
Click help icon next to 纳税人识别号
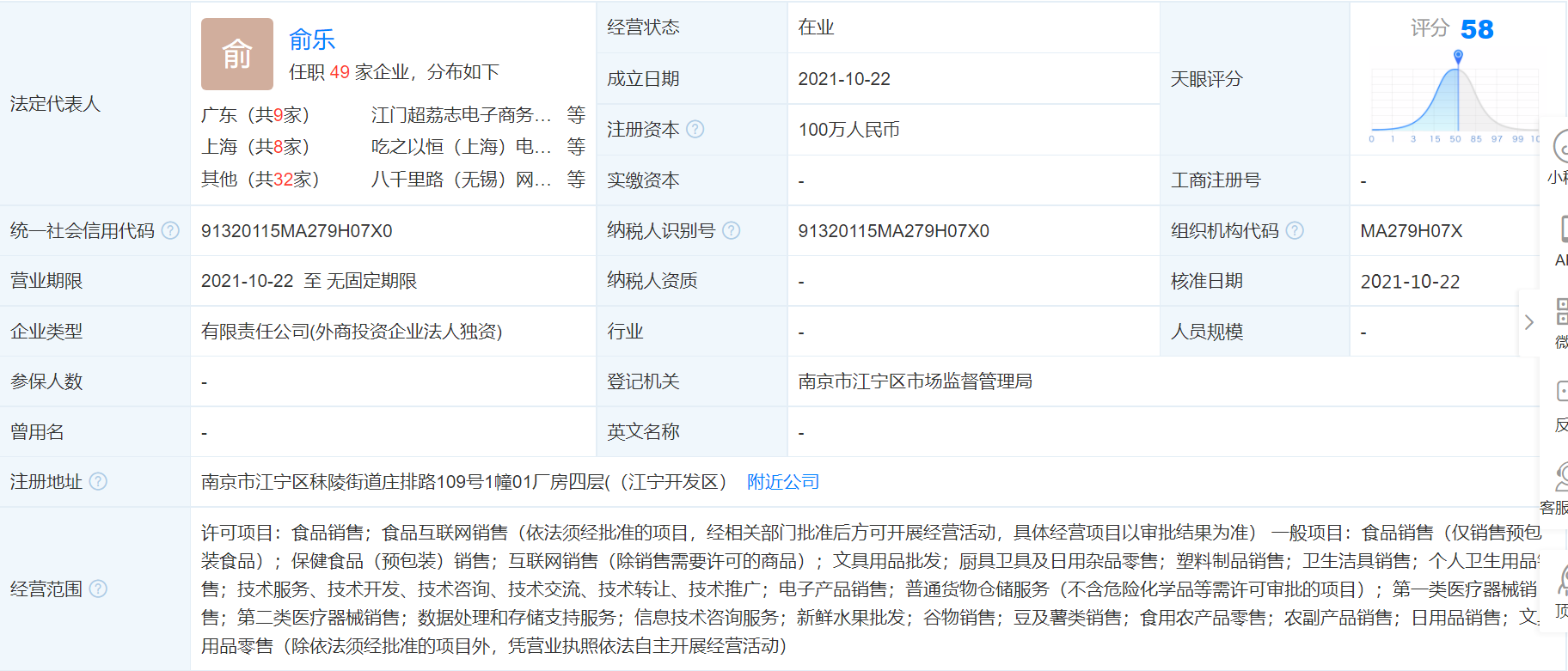tap(732, 230)
